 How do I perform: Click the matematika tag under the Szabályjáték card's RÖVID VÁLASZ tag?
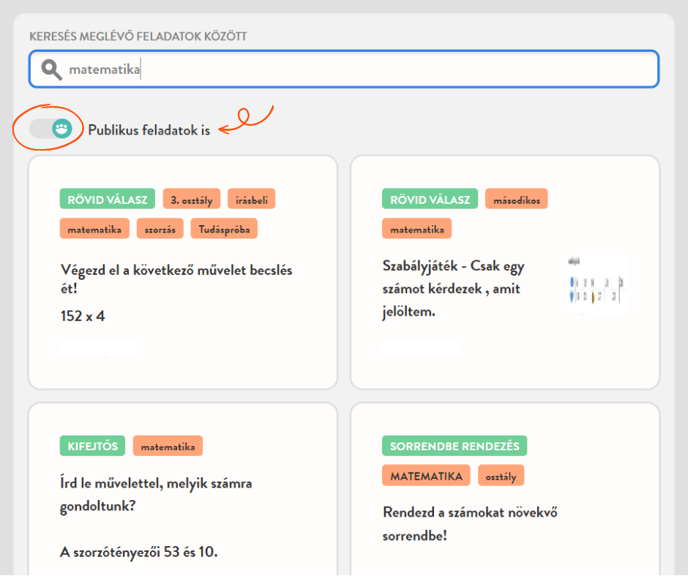417,229
